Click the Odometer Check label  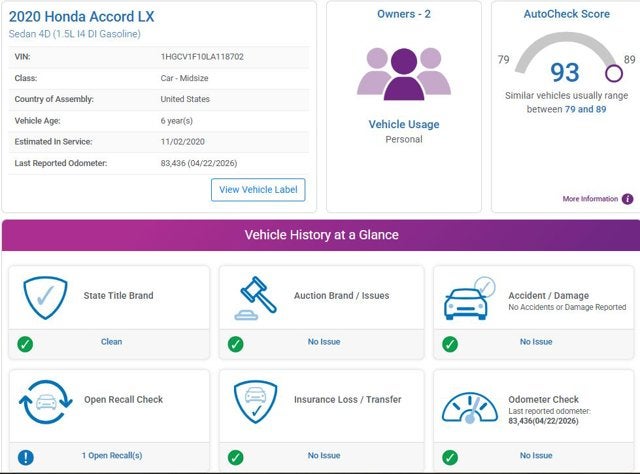coord(543,399)
